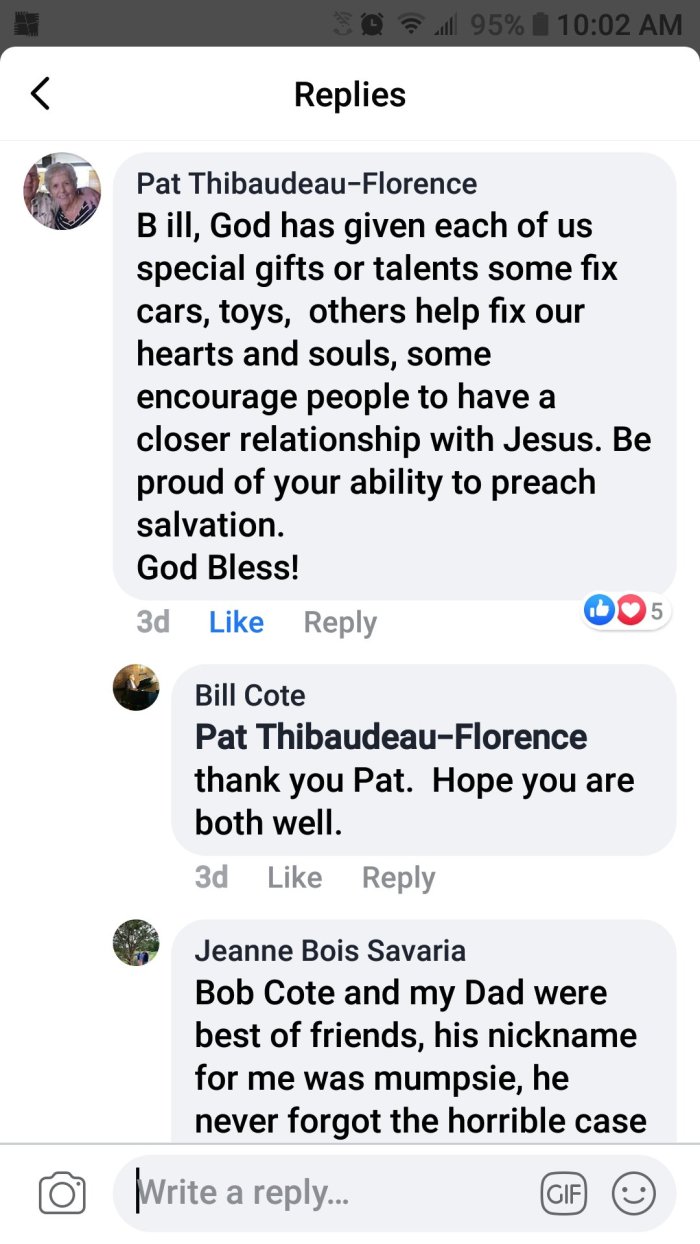Open Jeanne Bois Savaria's profile picture

136,942
